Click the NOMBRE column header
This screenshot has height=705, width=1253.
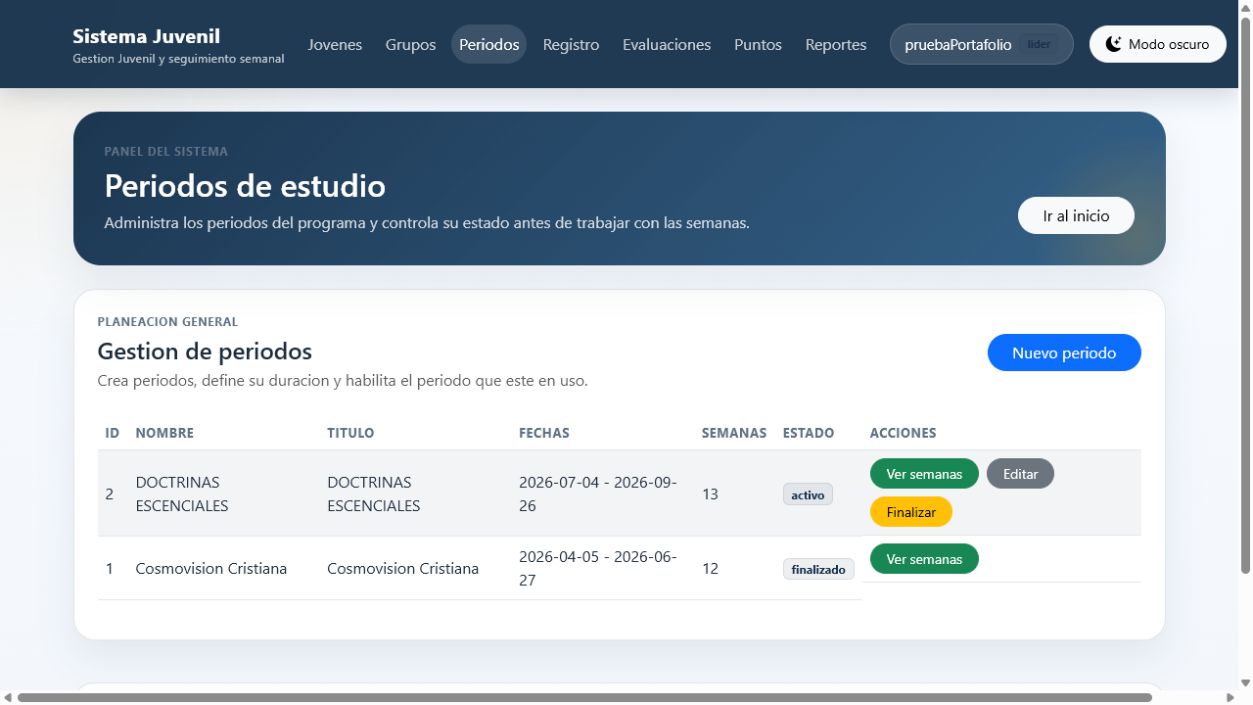[x=165, y=433]
